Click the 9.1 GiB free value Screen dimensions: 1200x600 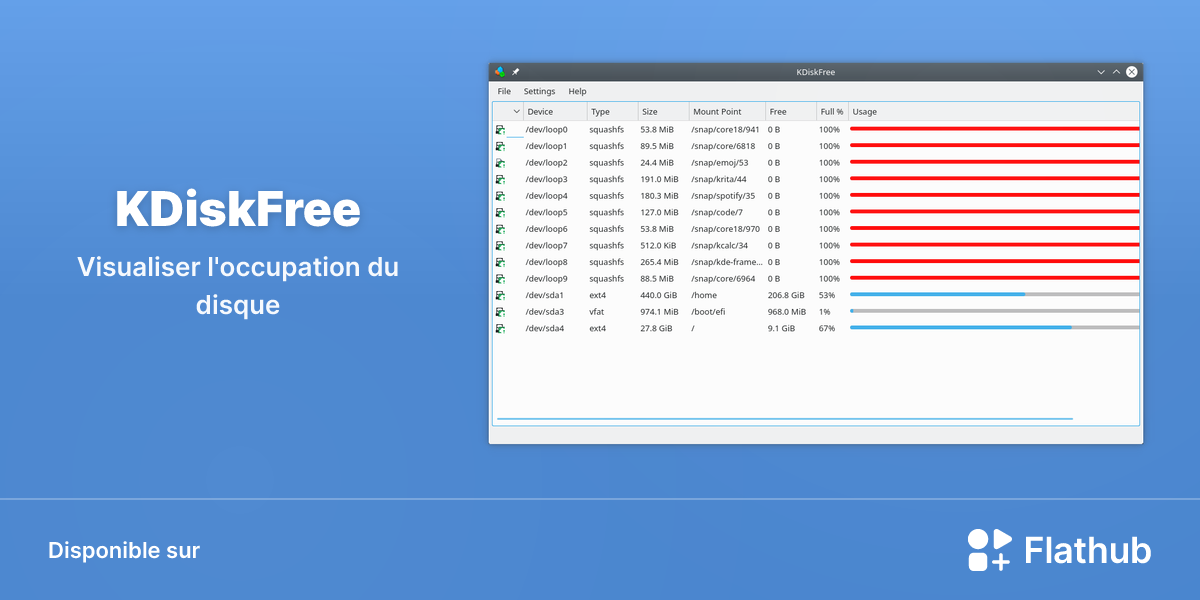[x=782, y=328]
